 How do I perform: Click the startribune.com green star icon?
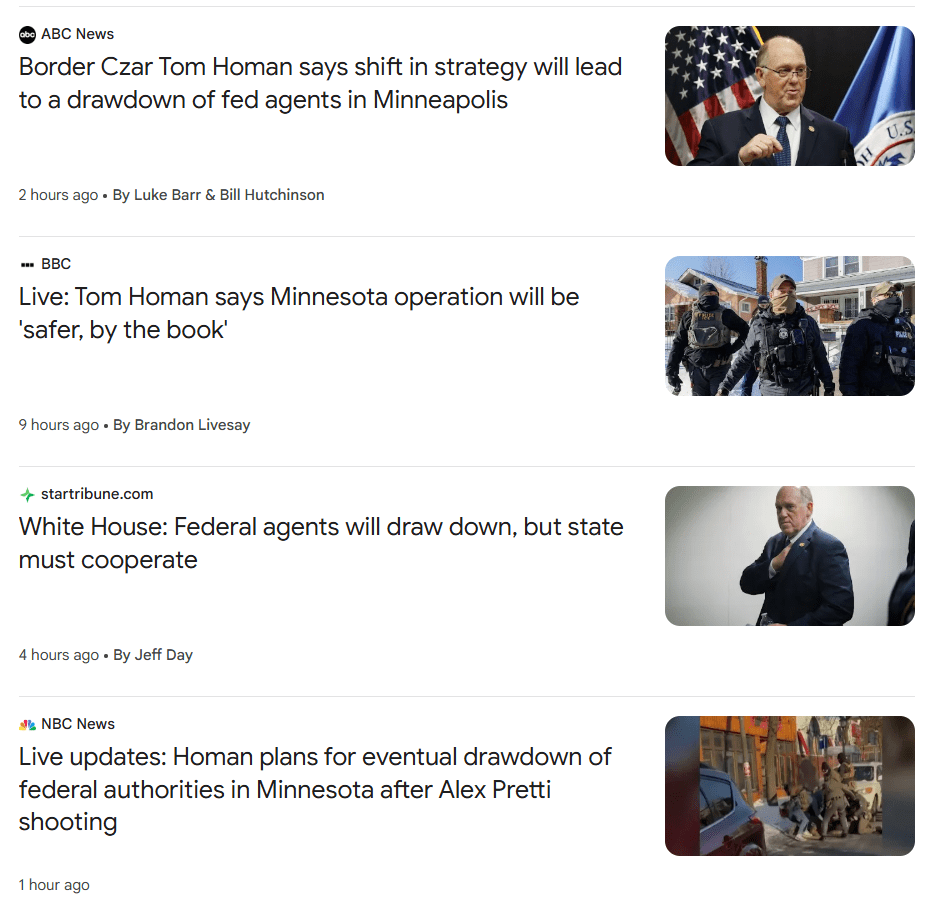coord(27,495)
